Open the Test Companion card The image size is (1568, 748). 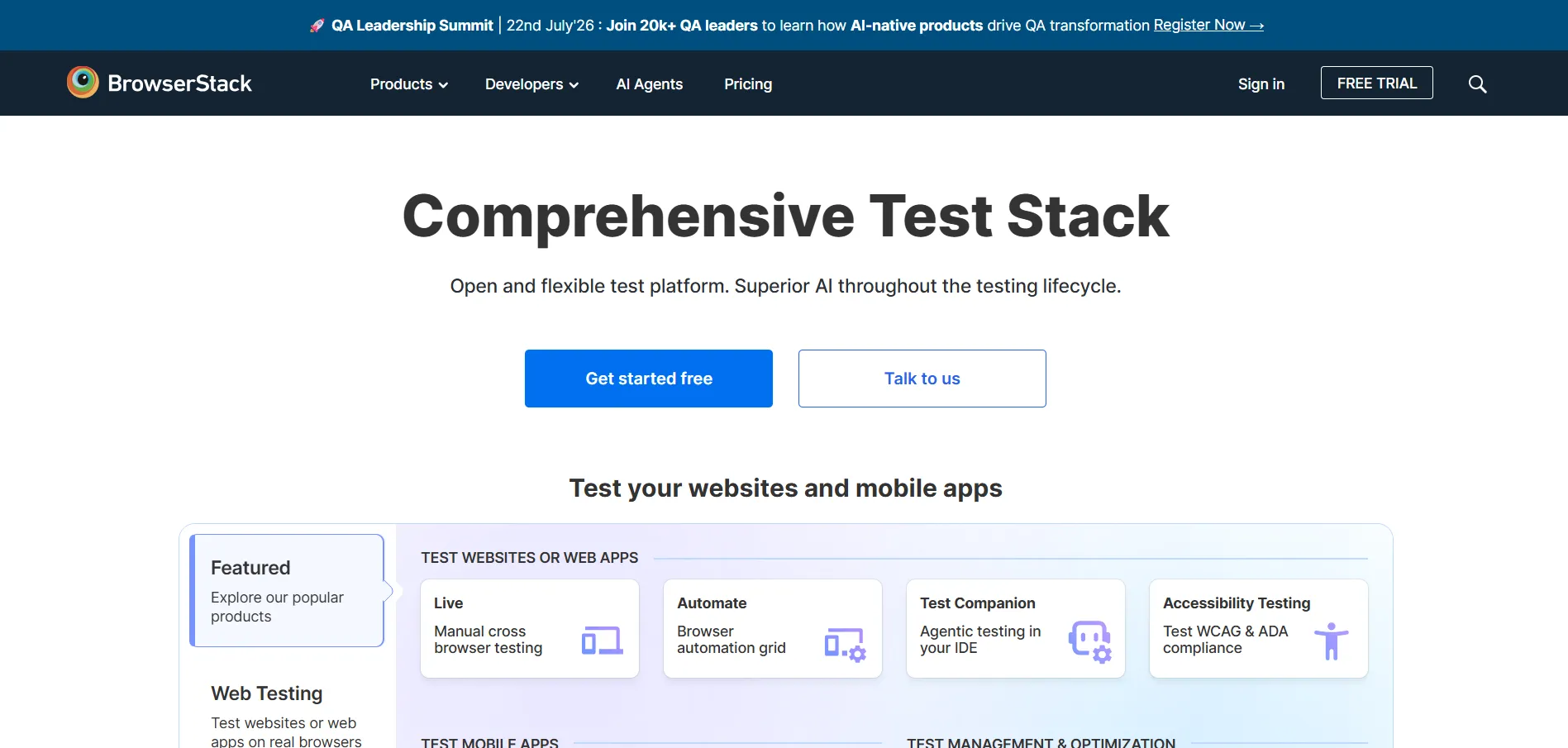tap(1016, 628)
